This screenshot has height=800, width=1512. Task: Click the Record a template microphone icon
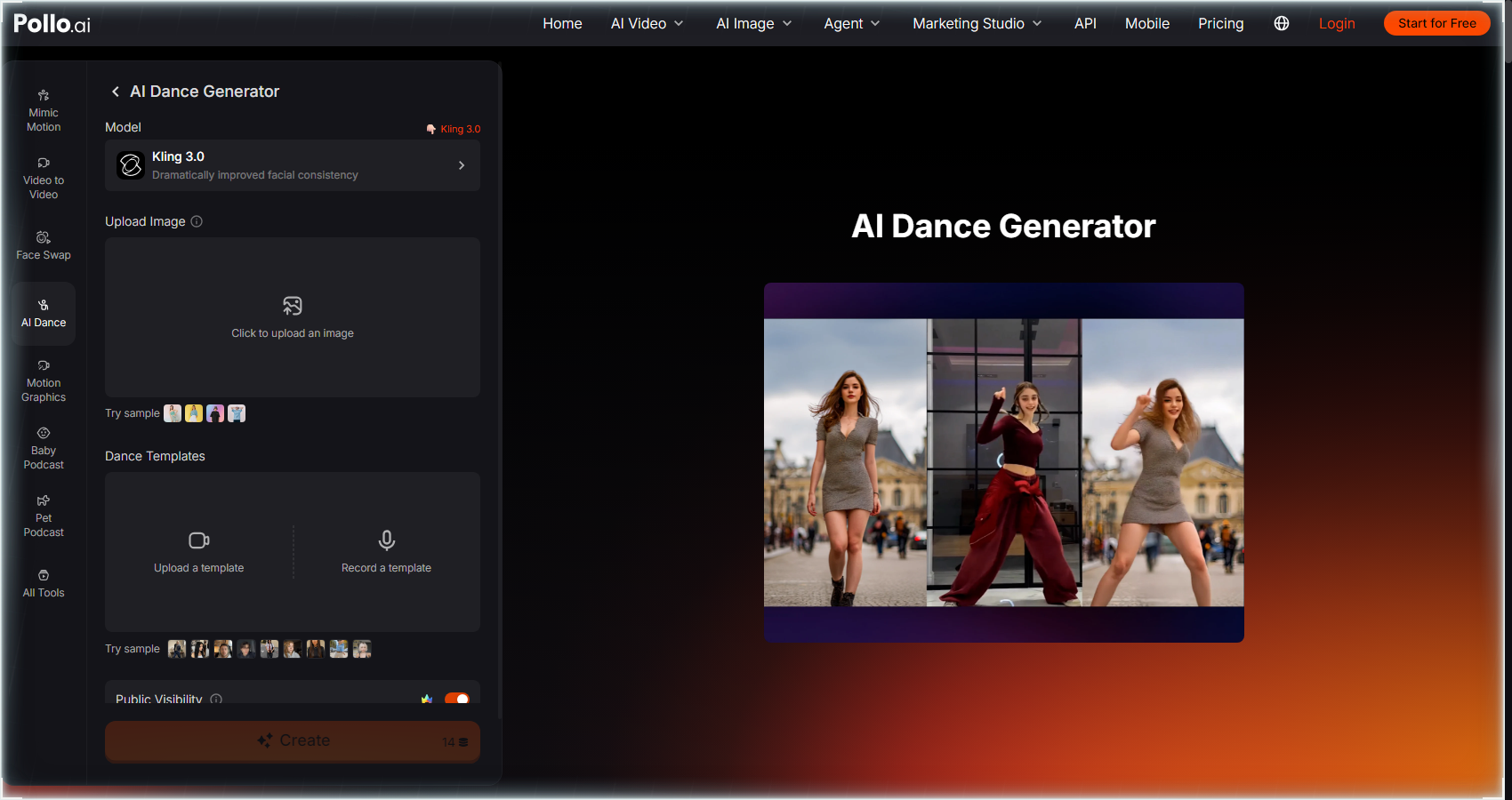point(387,540)
